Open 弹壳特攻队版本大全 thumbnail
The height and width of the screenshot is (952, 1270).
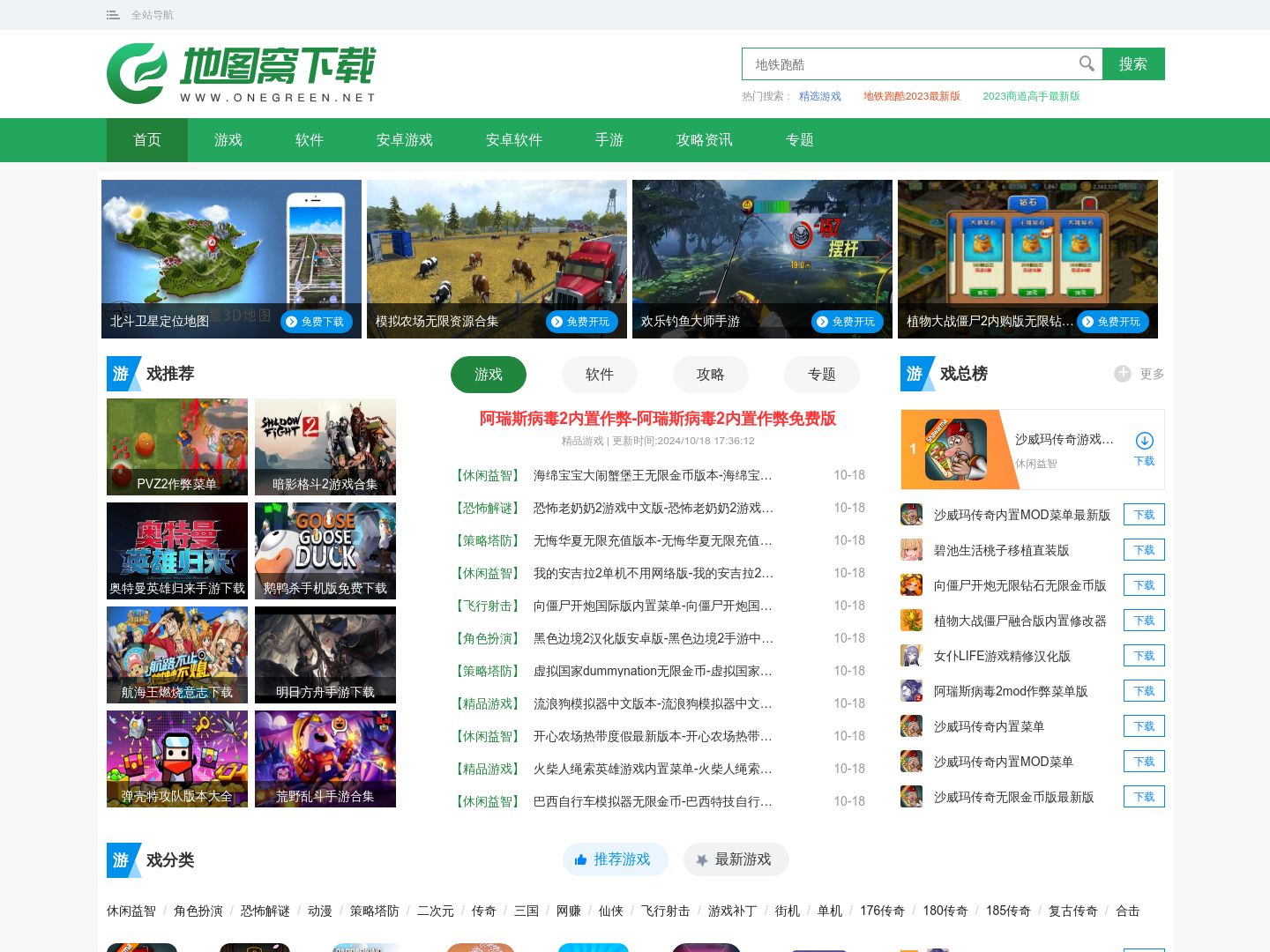coord(177,759)
